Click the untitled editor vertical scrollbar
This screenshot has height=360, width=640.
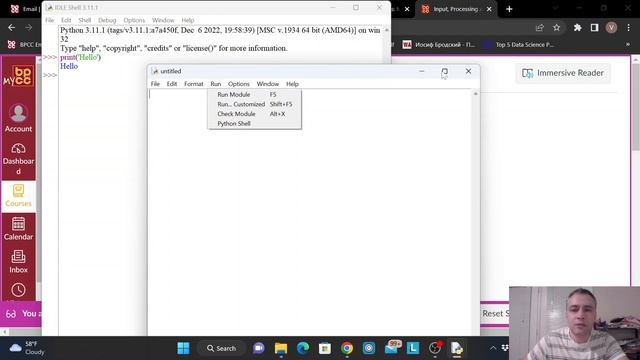pos(476,212)
